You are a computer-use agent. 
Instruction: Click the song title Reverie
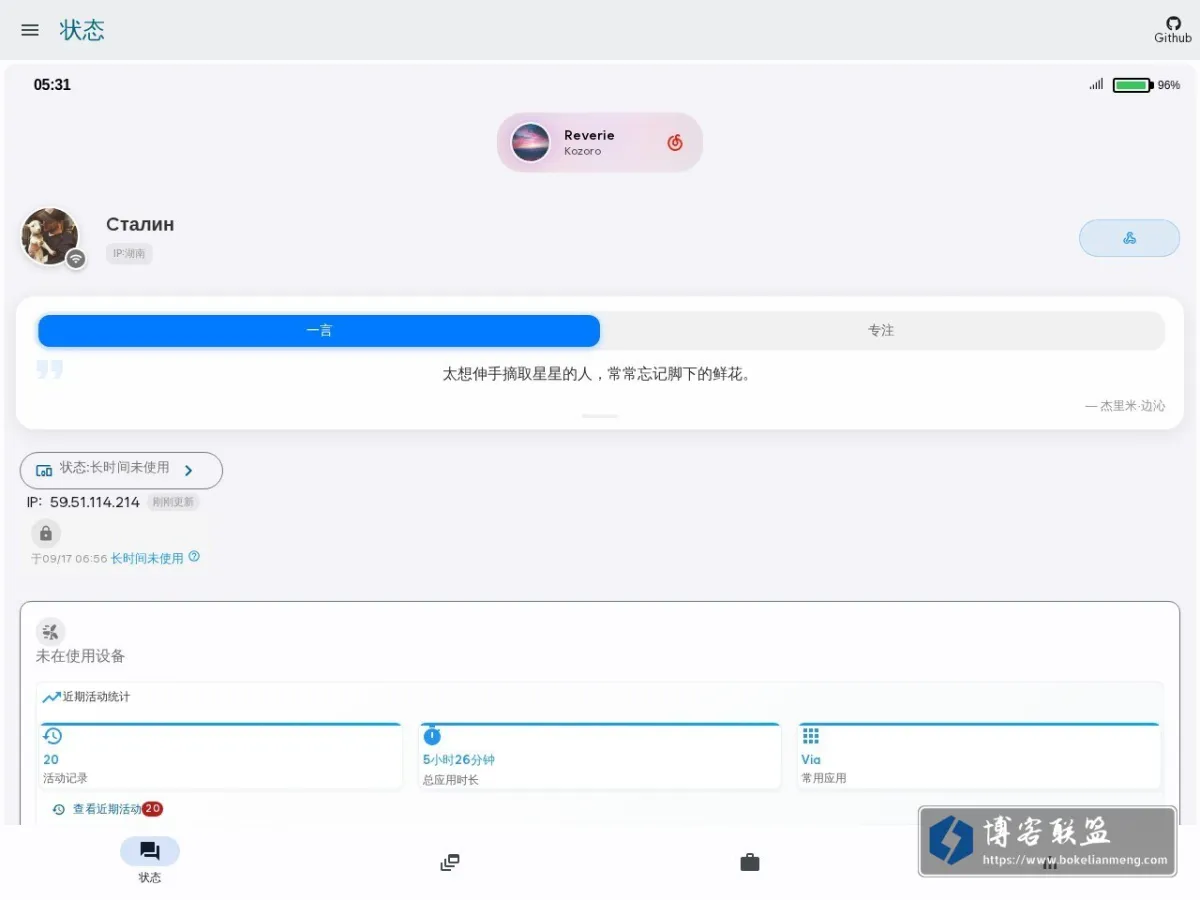[589, 135]
